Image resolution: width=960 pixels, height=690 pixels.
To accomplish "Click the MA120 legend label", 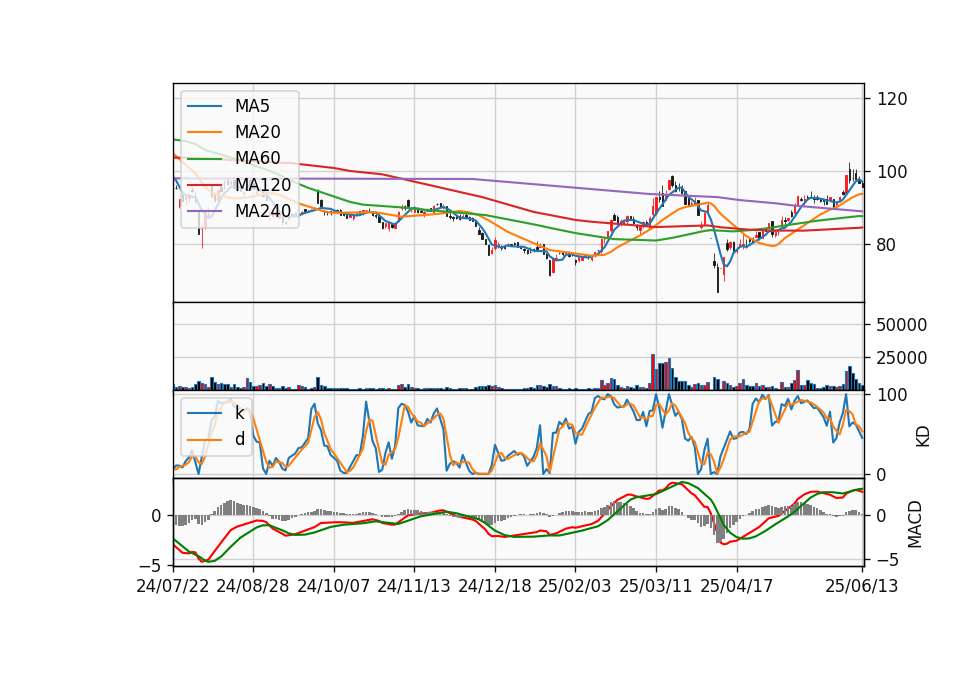I will click(263, 184).
